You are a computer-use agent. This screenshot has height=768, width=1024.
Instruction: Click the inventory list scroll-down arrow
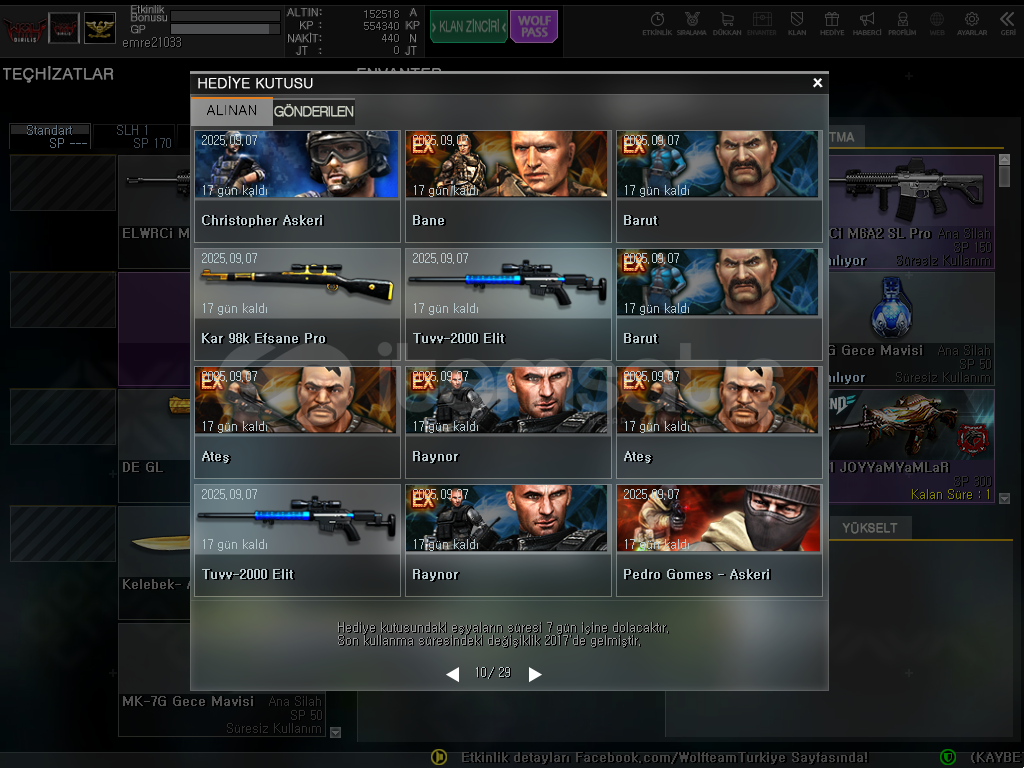point(1004,498)
